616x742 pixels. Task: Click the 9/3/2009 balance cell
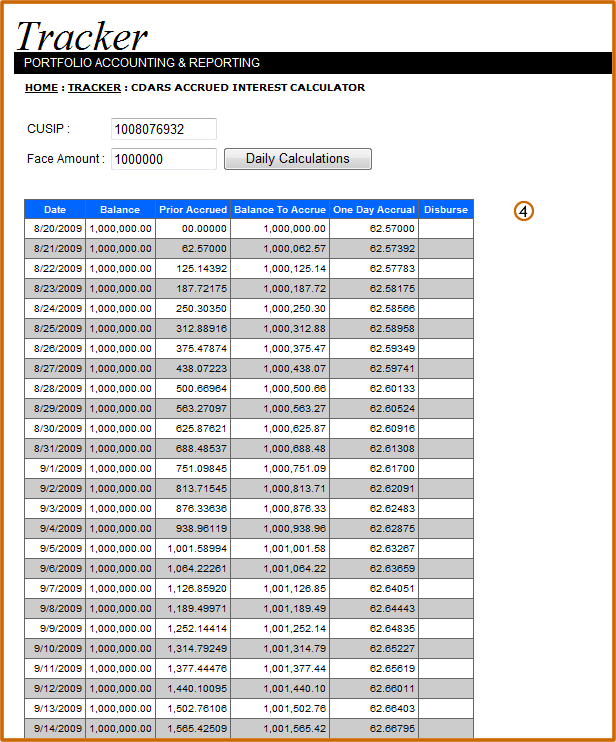(120, 508)
